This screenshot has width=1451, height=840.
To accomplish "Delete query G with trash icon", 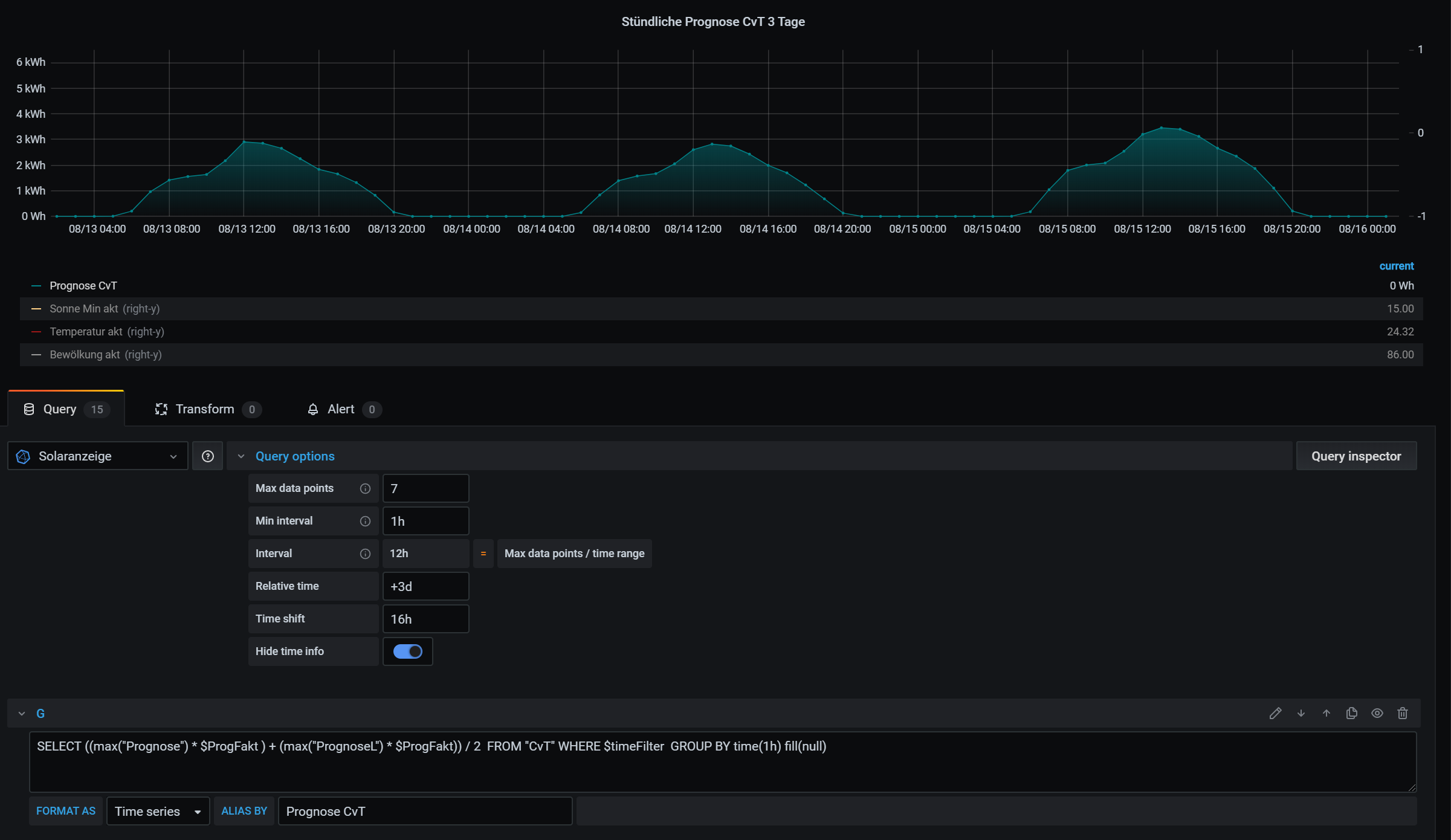I will (x=1403, y=714).
